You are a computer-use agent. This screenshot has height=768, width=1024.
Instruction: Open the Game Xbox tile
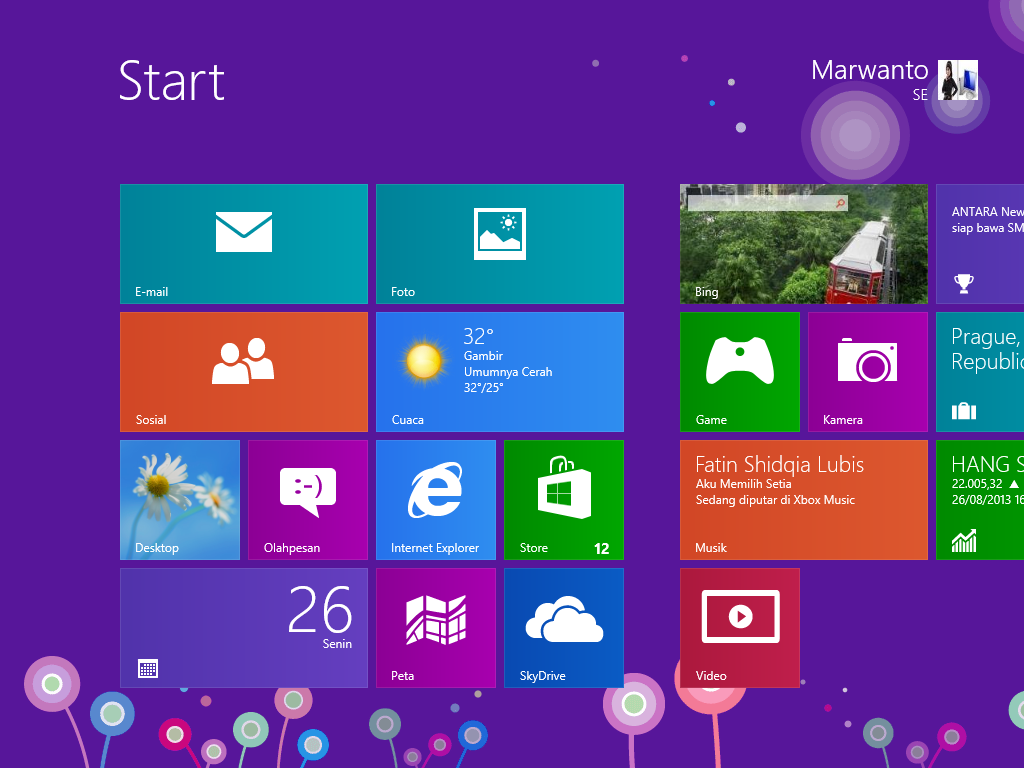coord(739,372)
